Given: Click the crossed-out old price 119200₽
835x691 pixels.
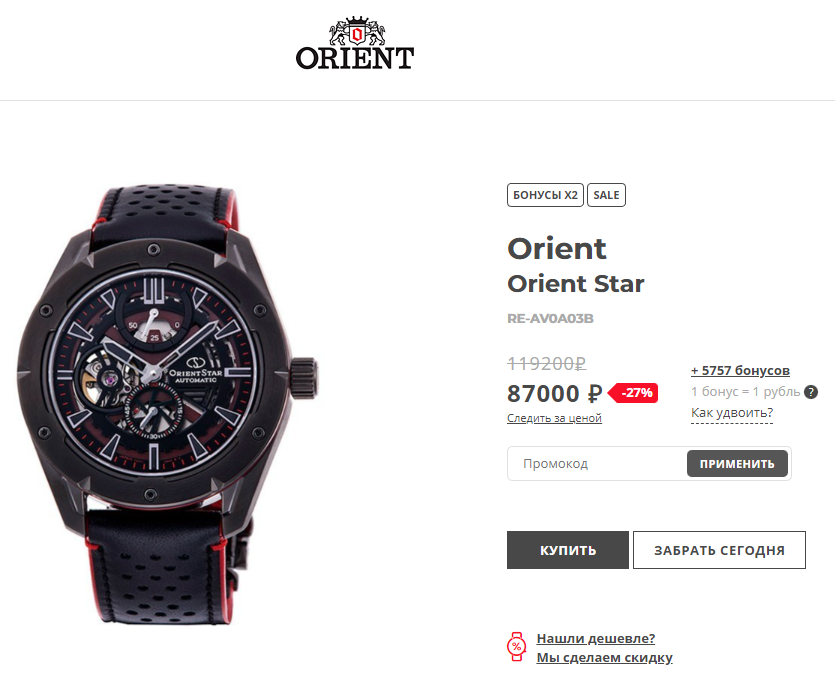Looking at the screenshot, I should click(546, 364).
